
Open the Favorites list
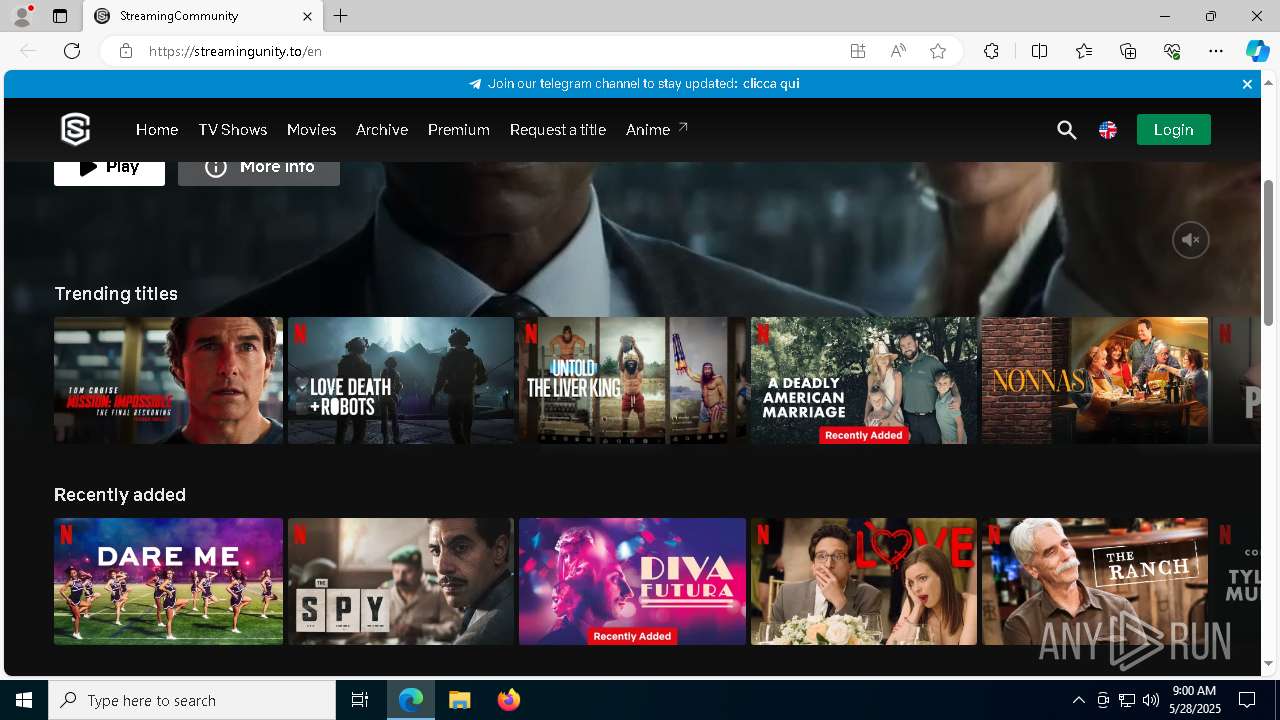(x=1084, y=51)
